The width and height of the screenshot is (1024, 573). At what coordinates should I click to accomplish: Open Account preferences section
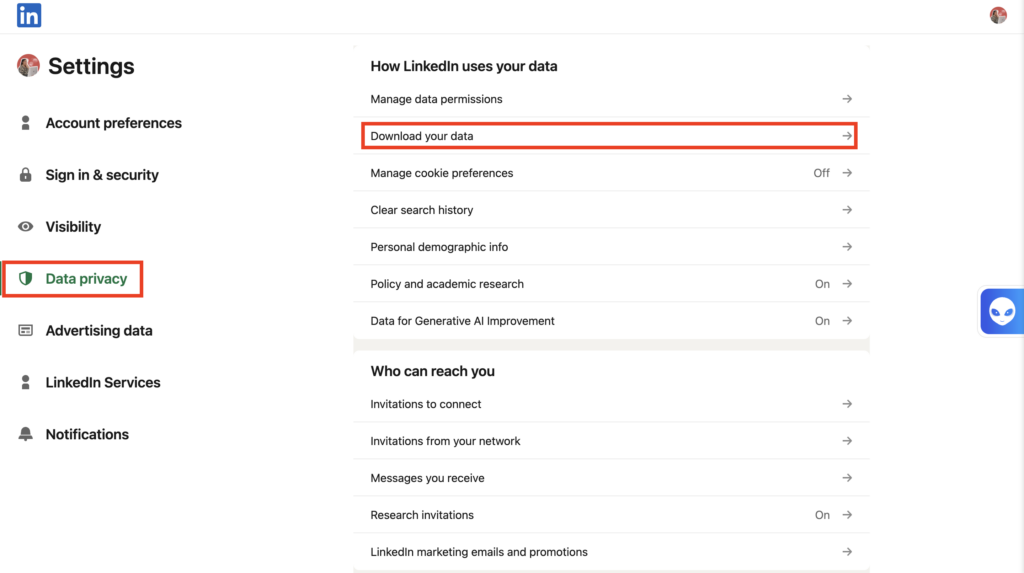(x=114, y=123)
